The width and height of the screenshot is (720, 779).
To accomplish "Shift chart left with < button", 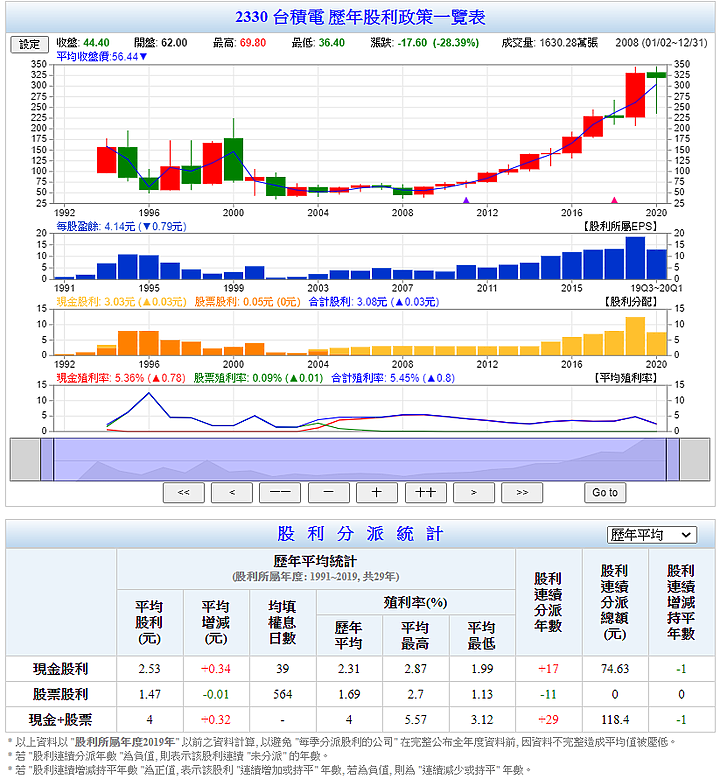I will click(x=232, y=492).
